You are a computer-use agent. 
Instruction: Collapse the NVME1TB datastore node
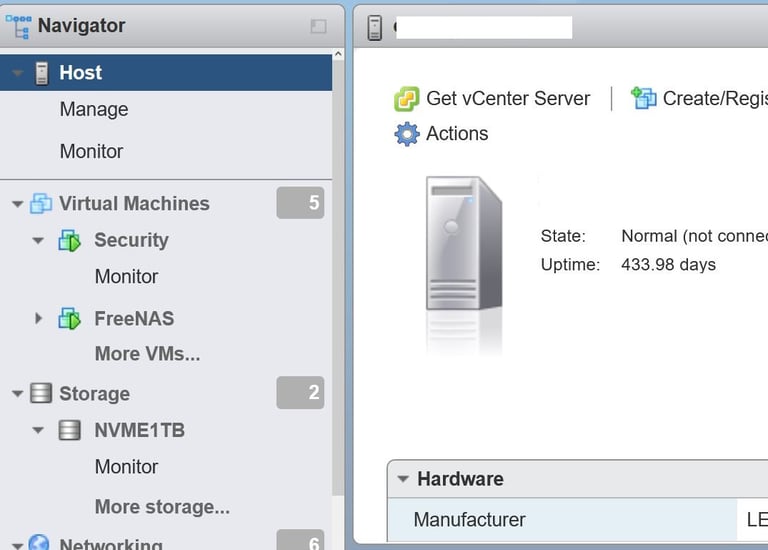pos(38,430)
